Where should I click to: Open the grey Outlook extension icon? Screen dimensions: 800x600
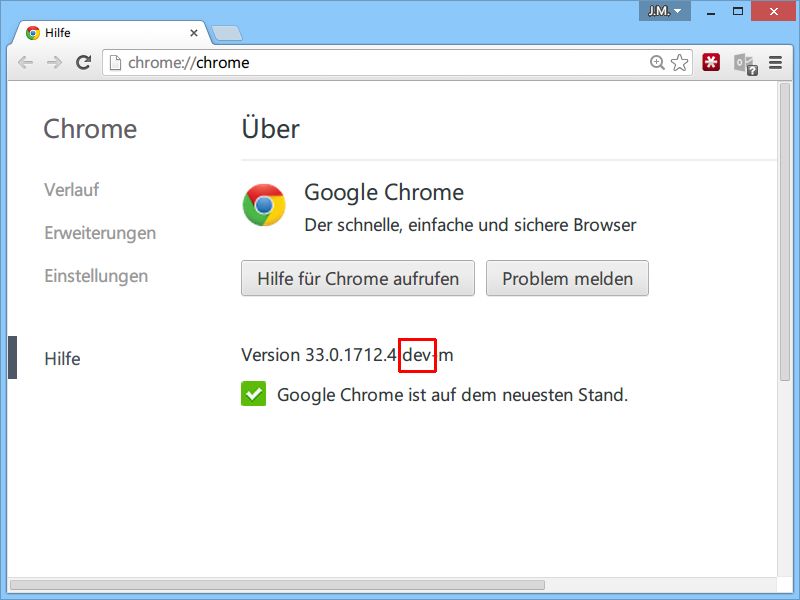(745, 64)
